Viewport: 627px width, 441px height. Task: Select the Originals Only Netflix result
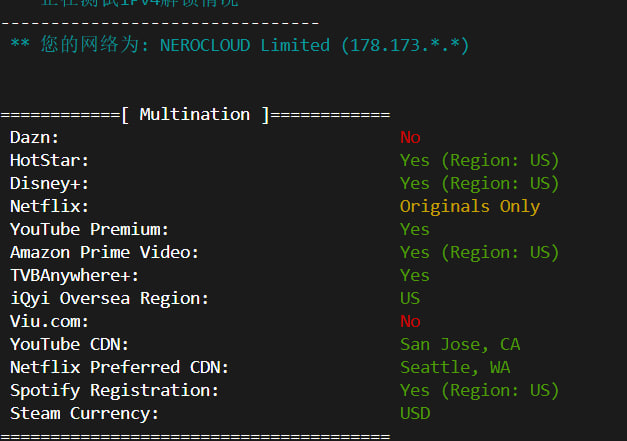(469, 207)
